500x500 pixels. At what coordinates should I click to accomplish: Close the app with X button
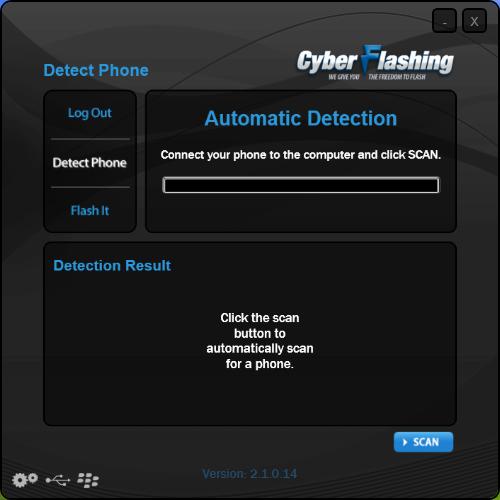[x=474, y=21]
